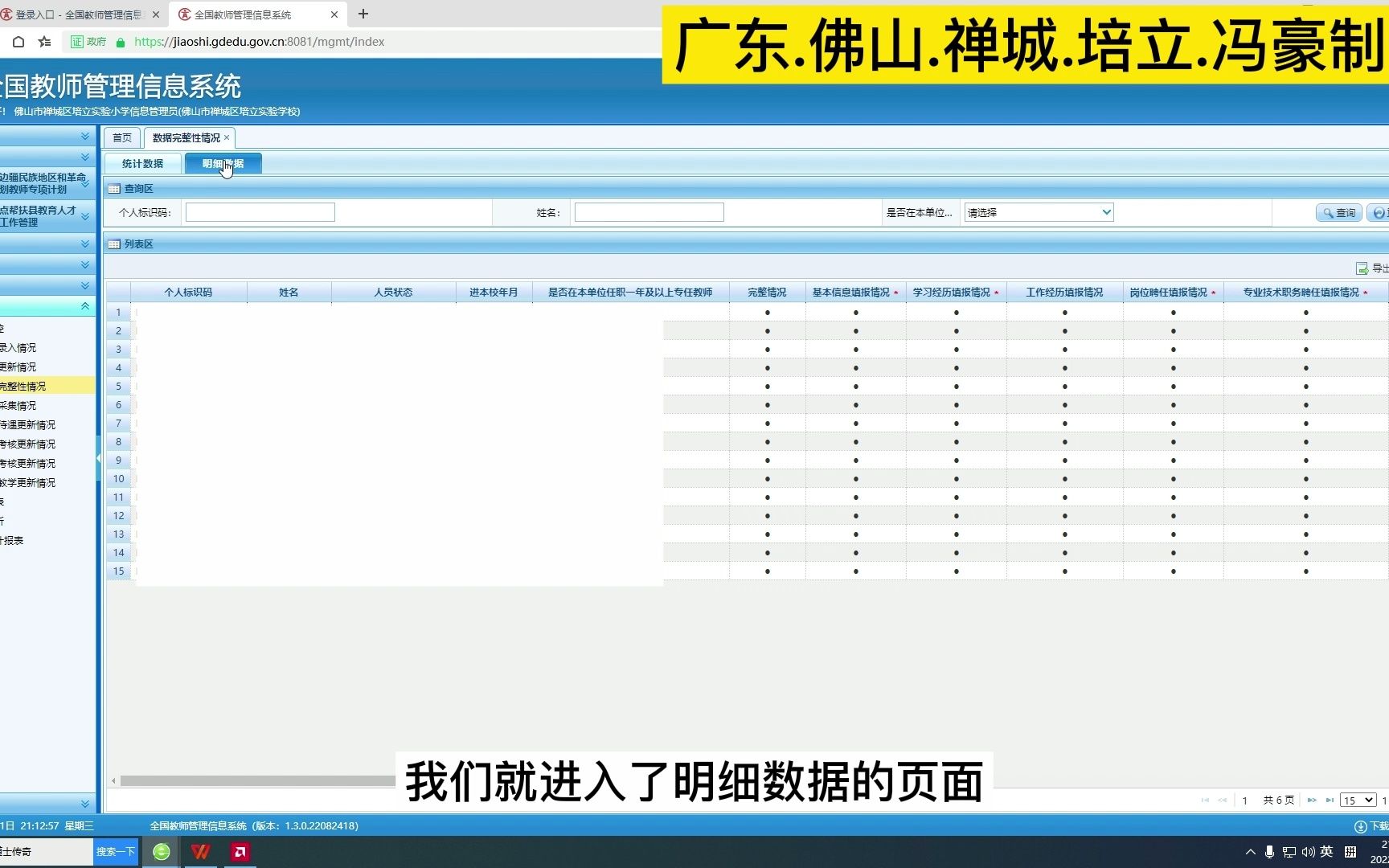This screenshot has width=1389, height=868.
Task: Switch to the 统计数据 tab
Action: tap(143, 163)
